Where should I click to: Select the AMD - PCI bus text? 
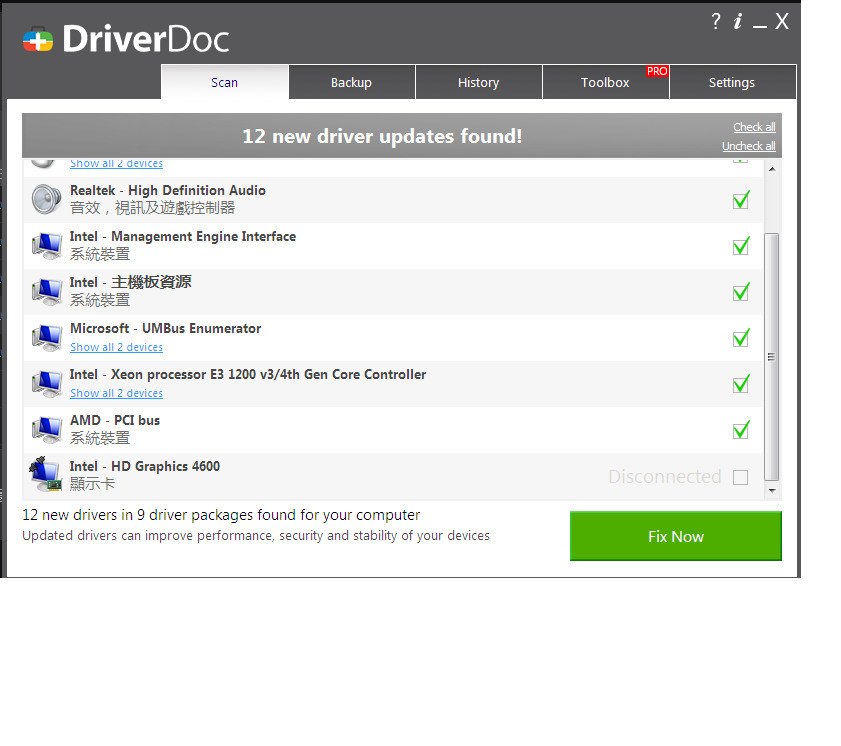[115, 420]
